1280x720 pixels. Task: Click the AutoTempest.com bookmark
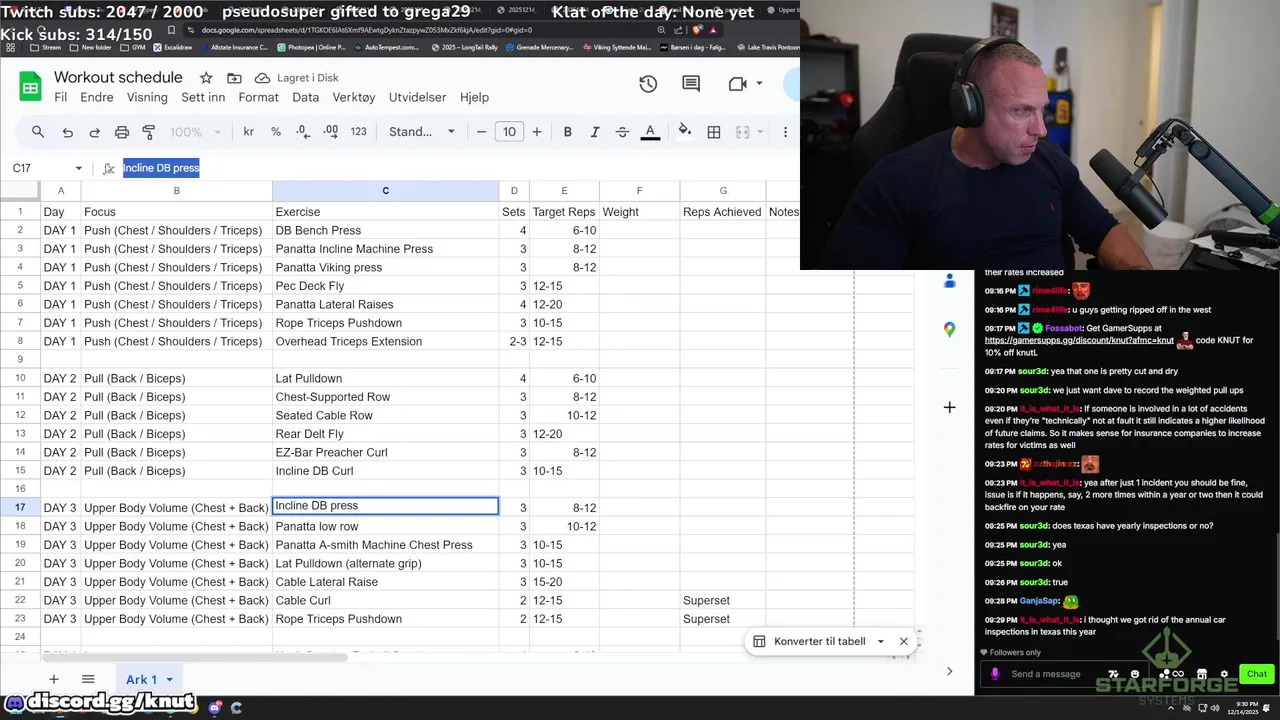point(385,47)
